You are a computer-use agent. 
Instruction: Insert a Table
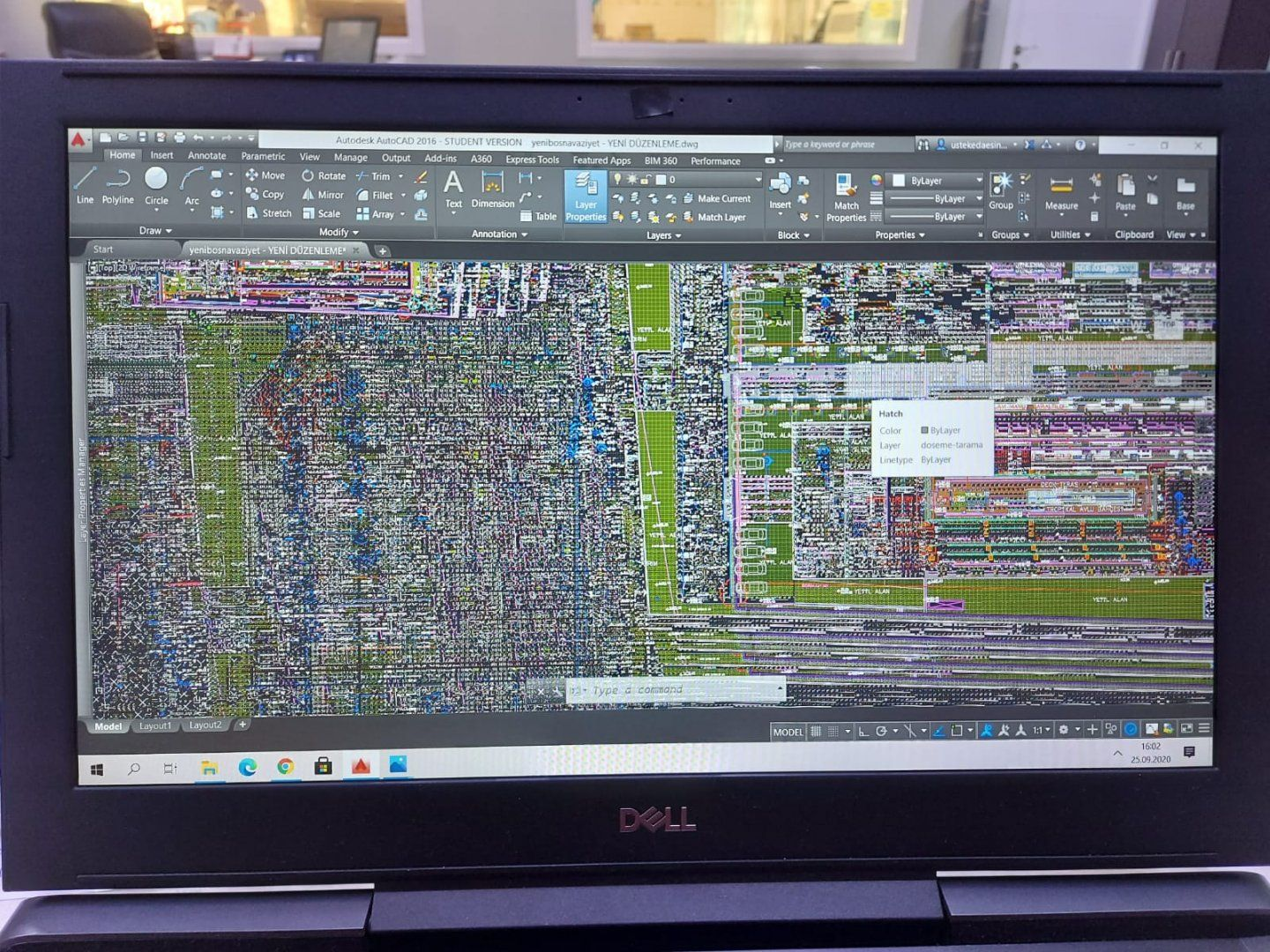coord(538,216)
